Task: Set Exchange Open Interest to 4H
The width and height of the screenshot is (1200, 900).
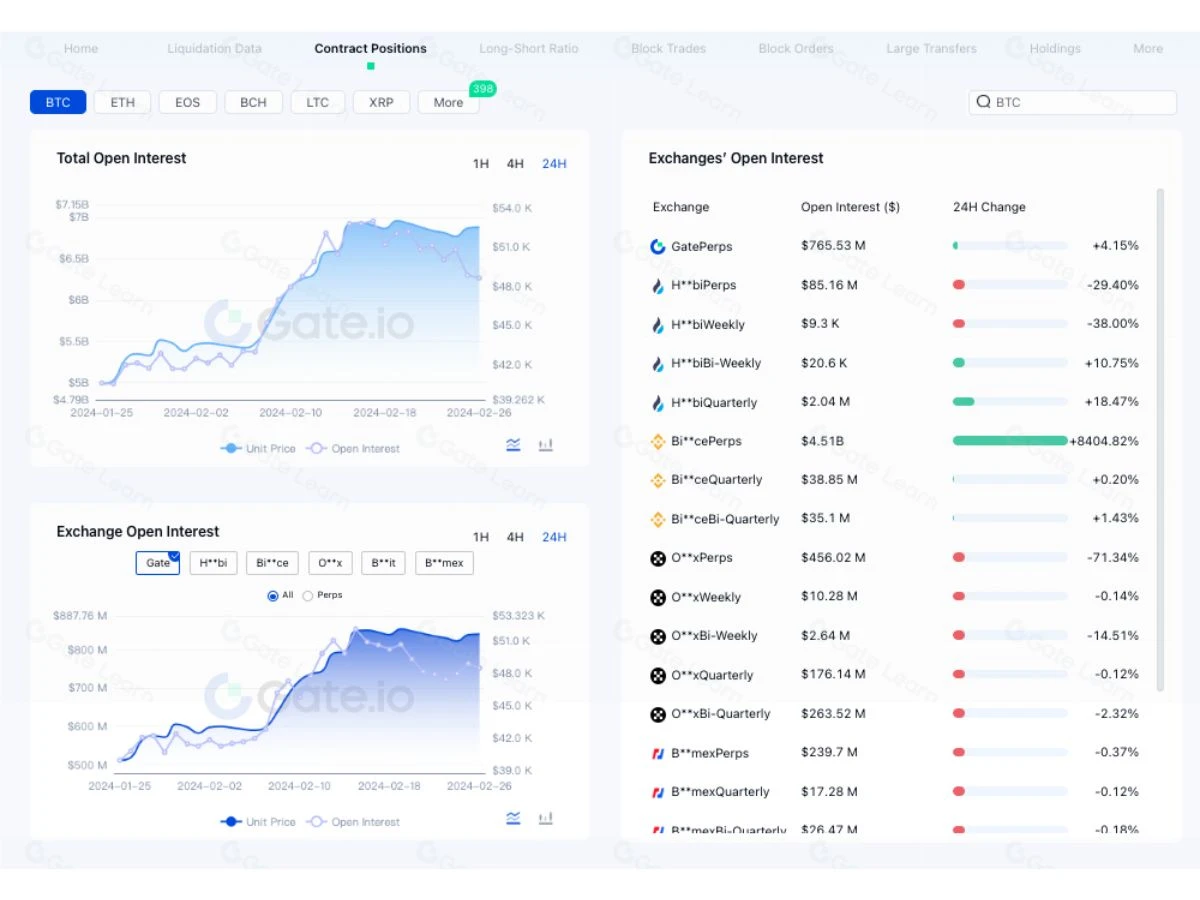Action: [515, 537]
